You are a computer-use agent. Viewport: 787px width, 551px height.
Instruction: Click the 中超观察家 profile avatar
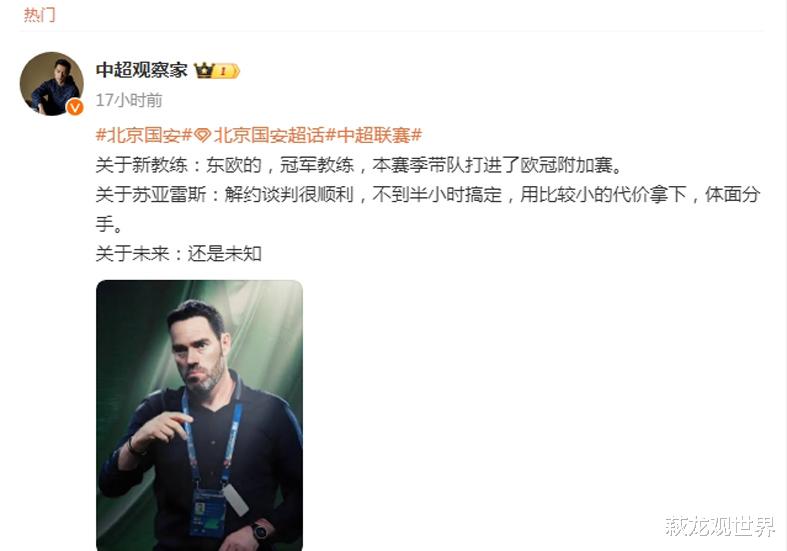52,84
